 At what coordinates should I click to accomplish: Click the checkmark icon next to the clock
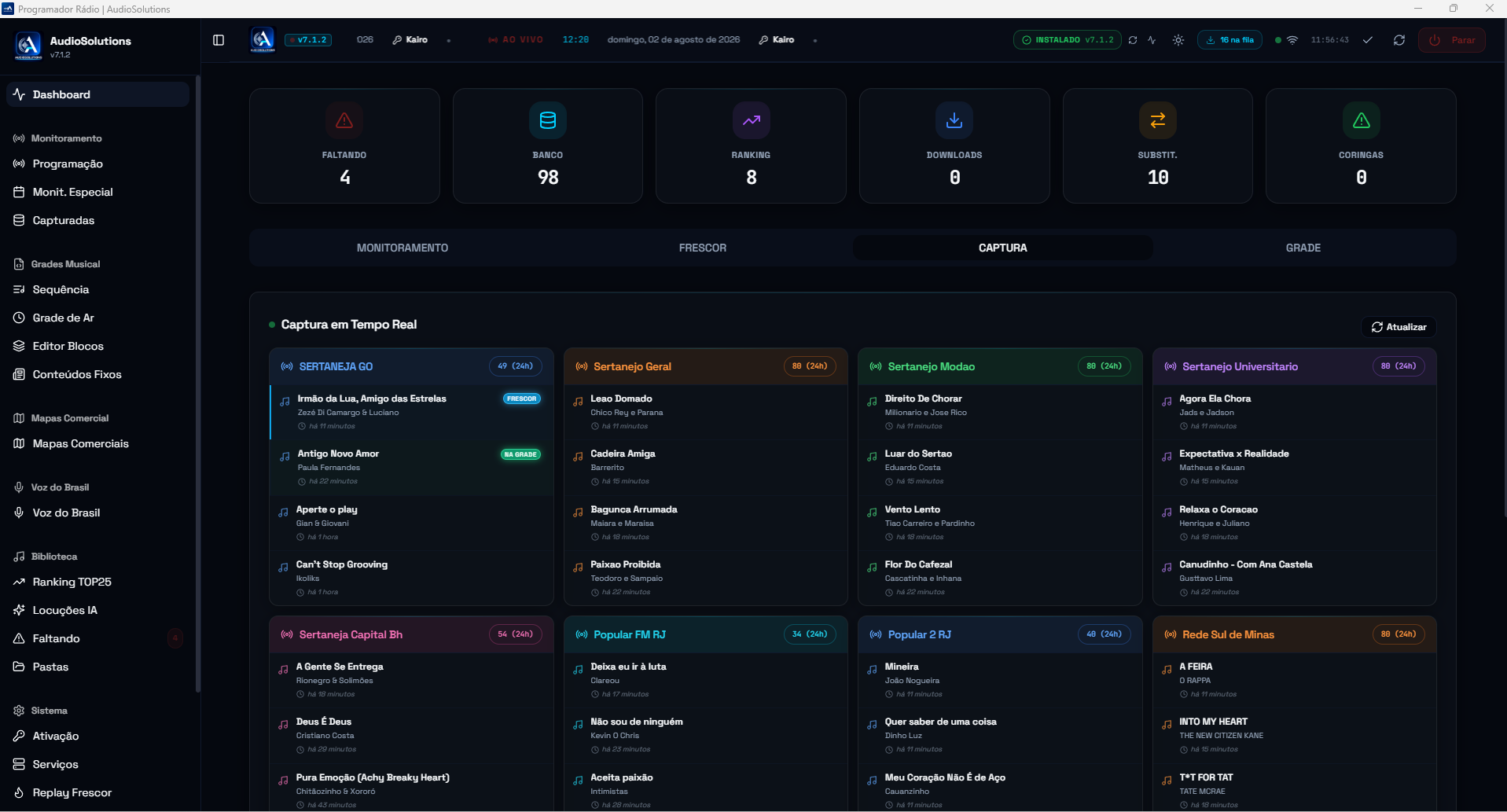point(1368,40)
